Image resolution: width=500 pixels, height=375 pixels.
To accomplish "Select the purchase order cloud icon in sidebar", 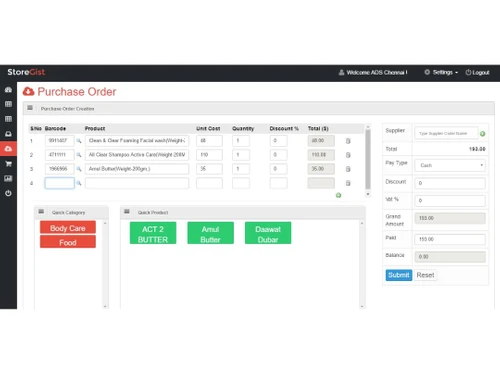I will [x=8, y=149].
